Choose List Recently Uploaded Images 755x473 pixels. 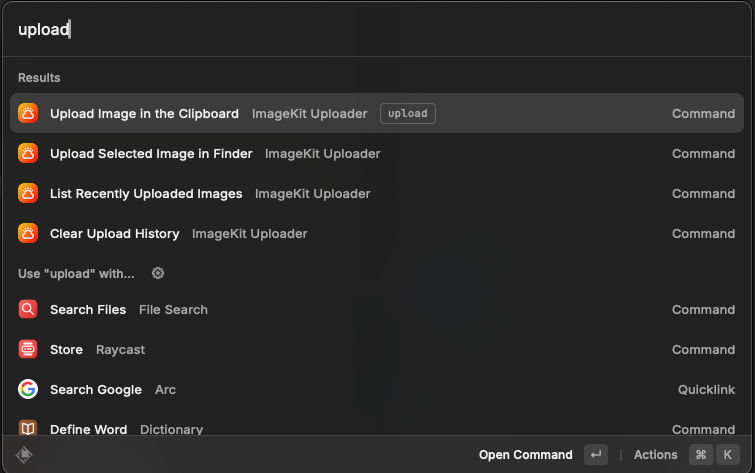377,194
